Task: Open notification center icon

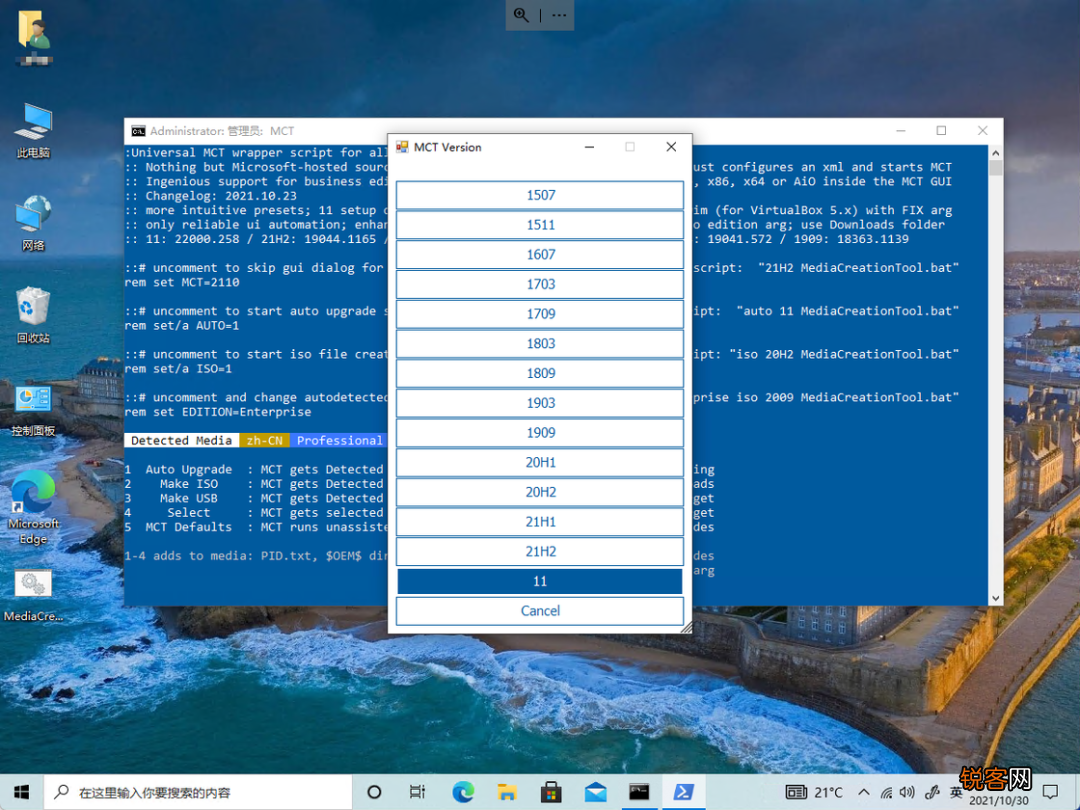Action: (1050, 792)
